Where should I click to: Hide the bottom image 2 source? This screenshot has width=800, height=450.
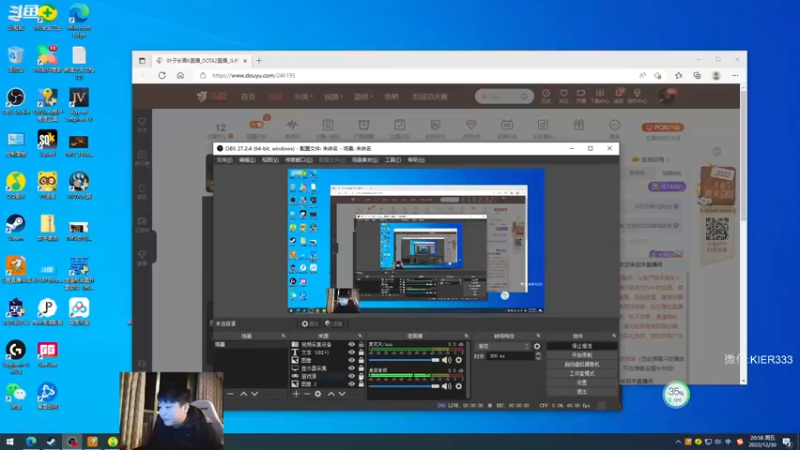(x=352, y=384)
